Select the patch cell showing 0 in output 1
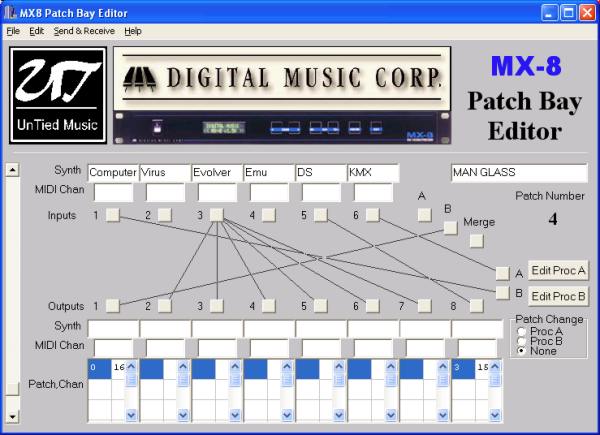The width and height of the screenshot is (600, 435). (100, 369)
